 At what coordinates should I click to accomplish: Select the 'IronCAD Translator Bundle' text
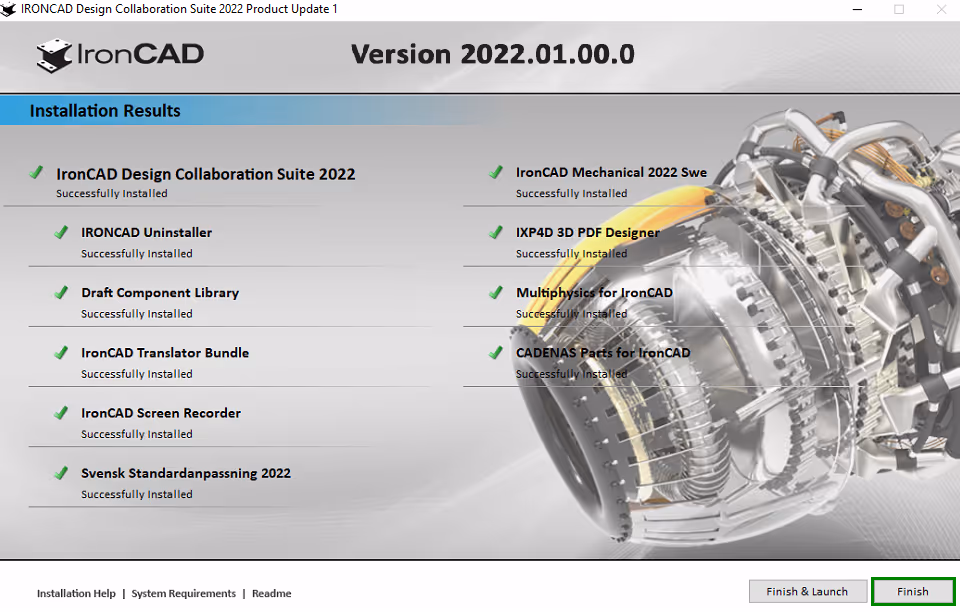165,353
